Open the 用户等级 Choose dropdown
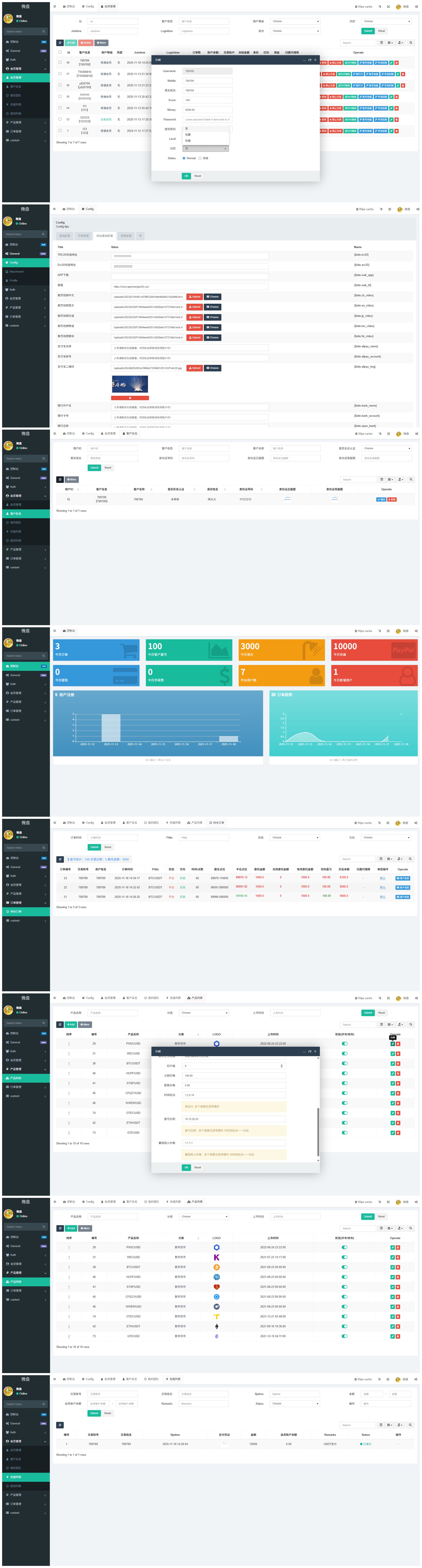 click(x=295, y=21)
